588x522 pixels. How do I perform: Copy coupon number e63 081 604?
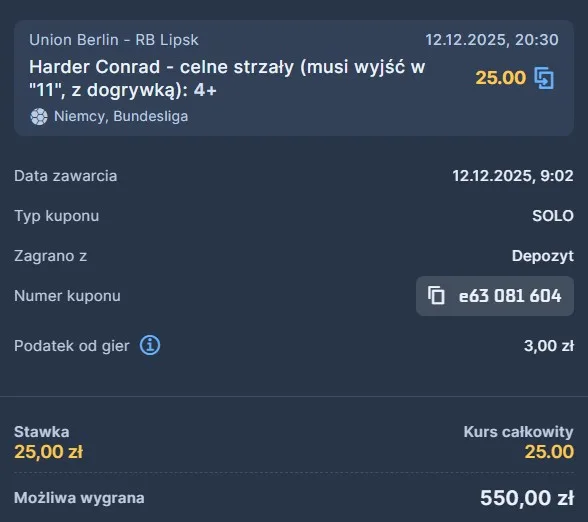pos(495,296)
